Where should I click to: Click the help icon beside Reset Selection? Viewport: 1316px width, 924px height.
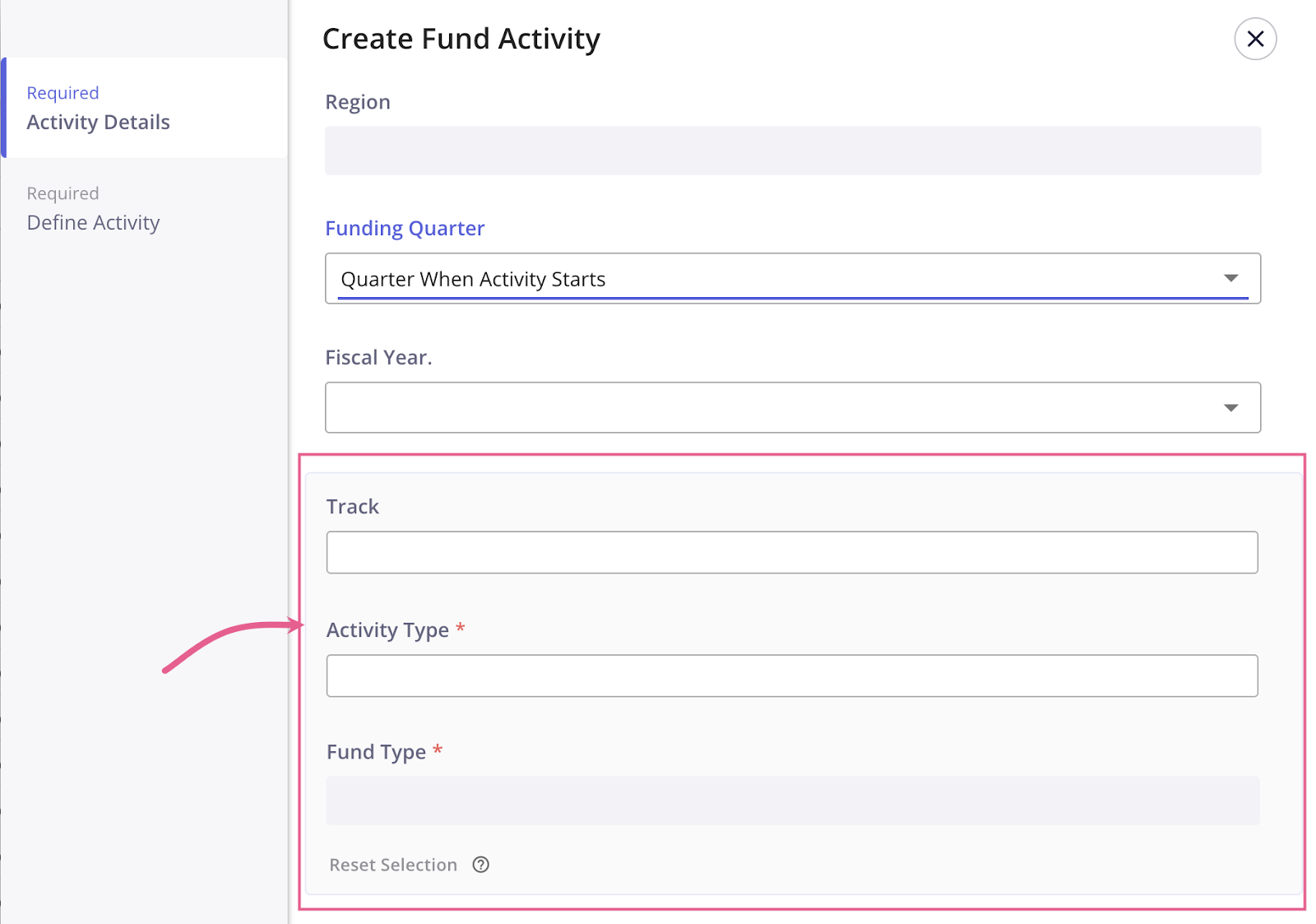[x=481, y=865]
